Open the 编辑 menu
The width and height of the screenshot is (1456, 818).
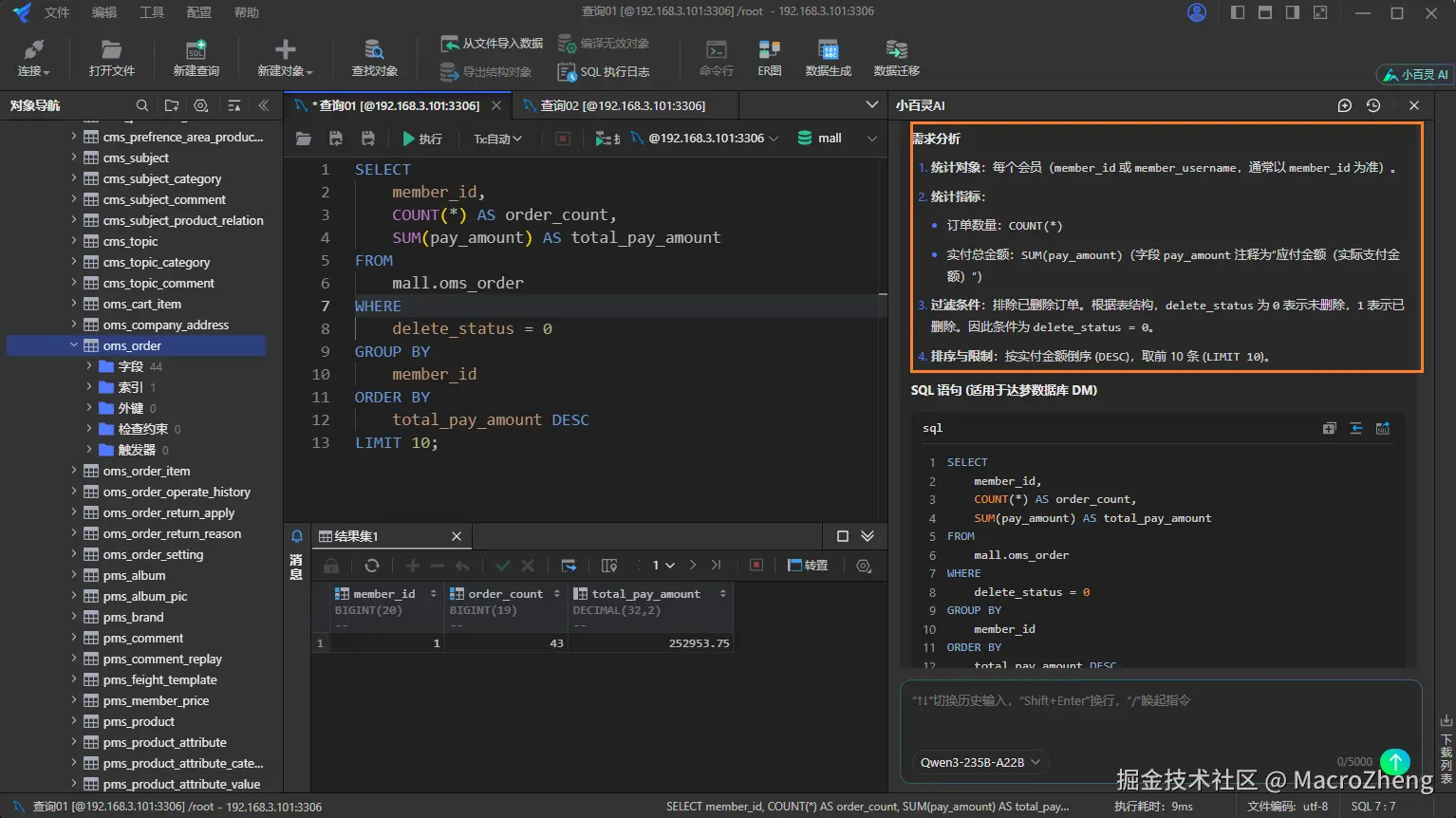[104, 12]
